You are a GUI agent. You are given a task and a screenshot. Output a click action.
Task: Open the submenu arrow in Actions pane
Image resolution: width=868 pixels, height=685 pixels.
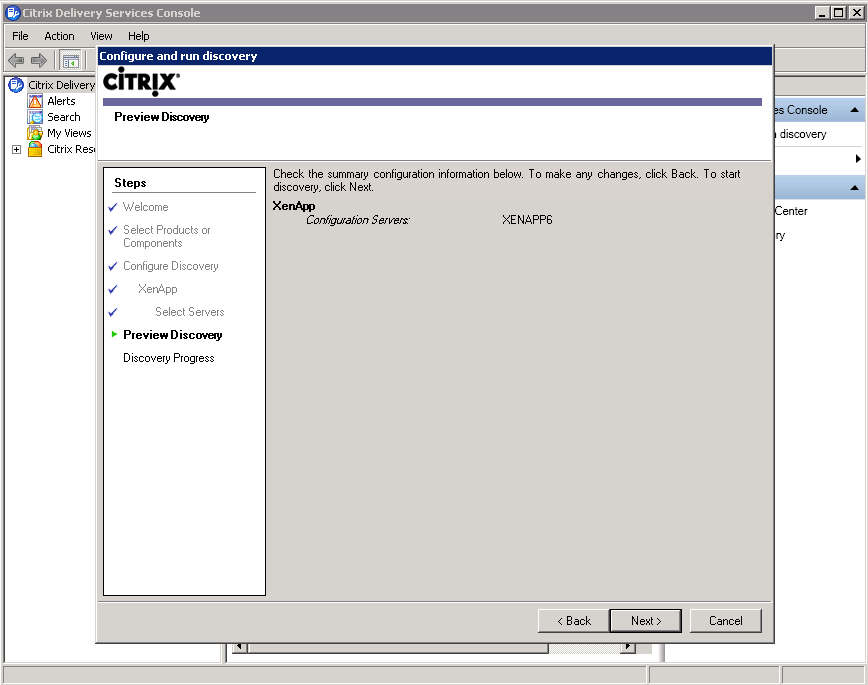click(x=858, y=158)
